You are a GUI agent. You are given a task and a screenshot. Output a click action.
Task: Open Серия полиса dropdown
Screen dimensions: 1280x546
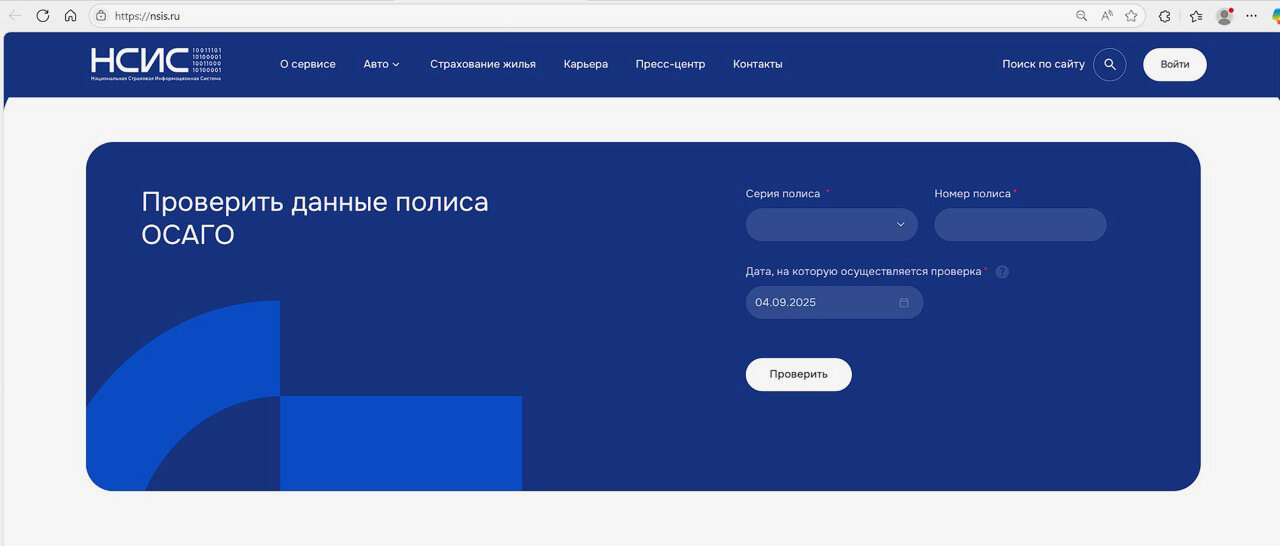pos(832,225)
